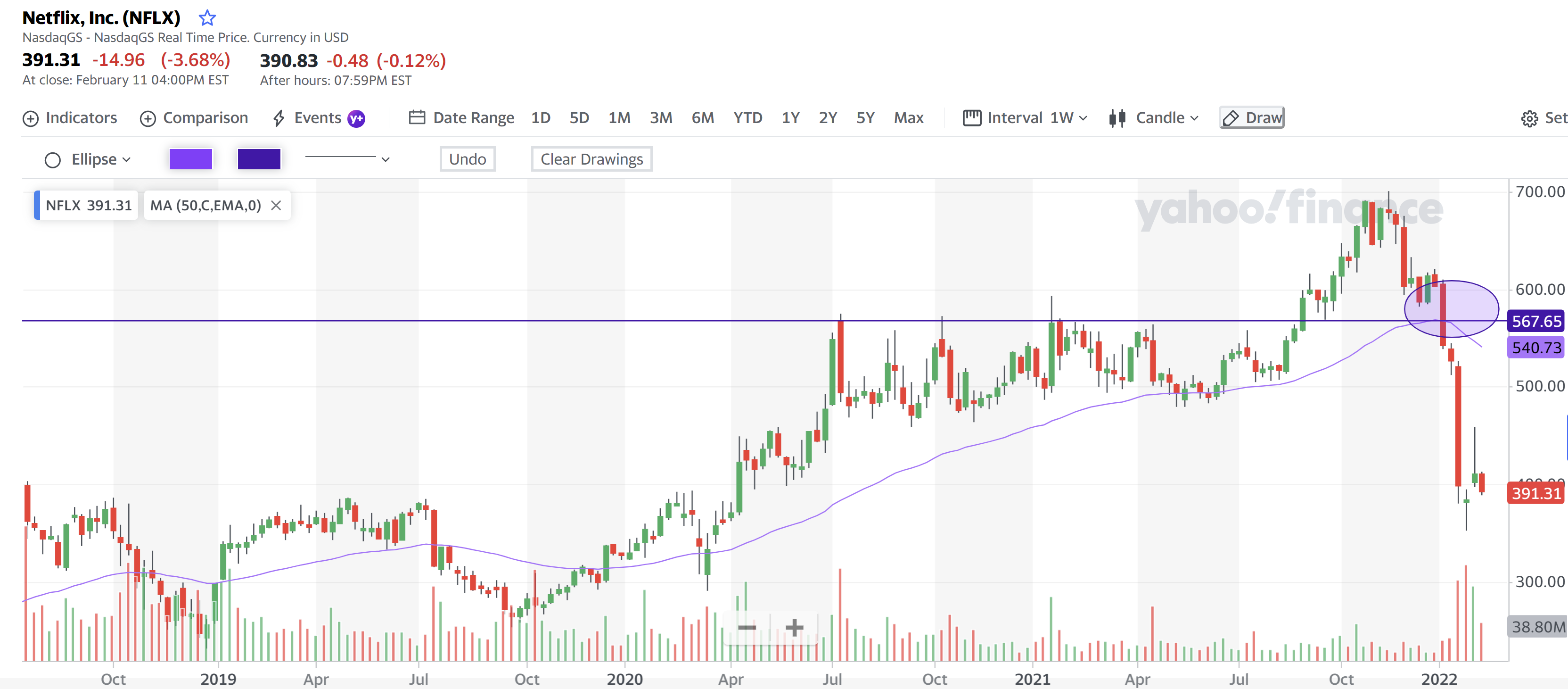Open the Events option

(x=317, y=117)
